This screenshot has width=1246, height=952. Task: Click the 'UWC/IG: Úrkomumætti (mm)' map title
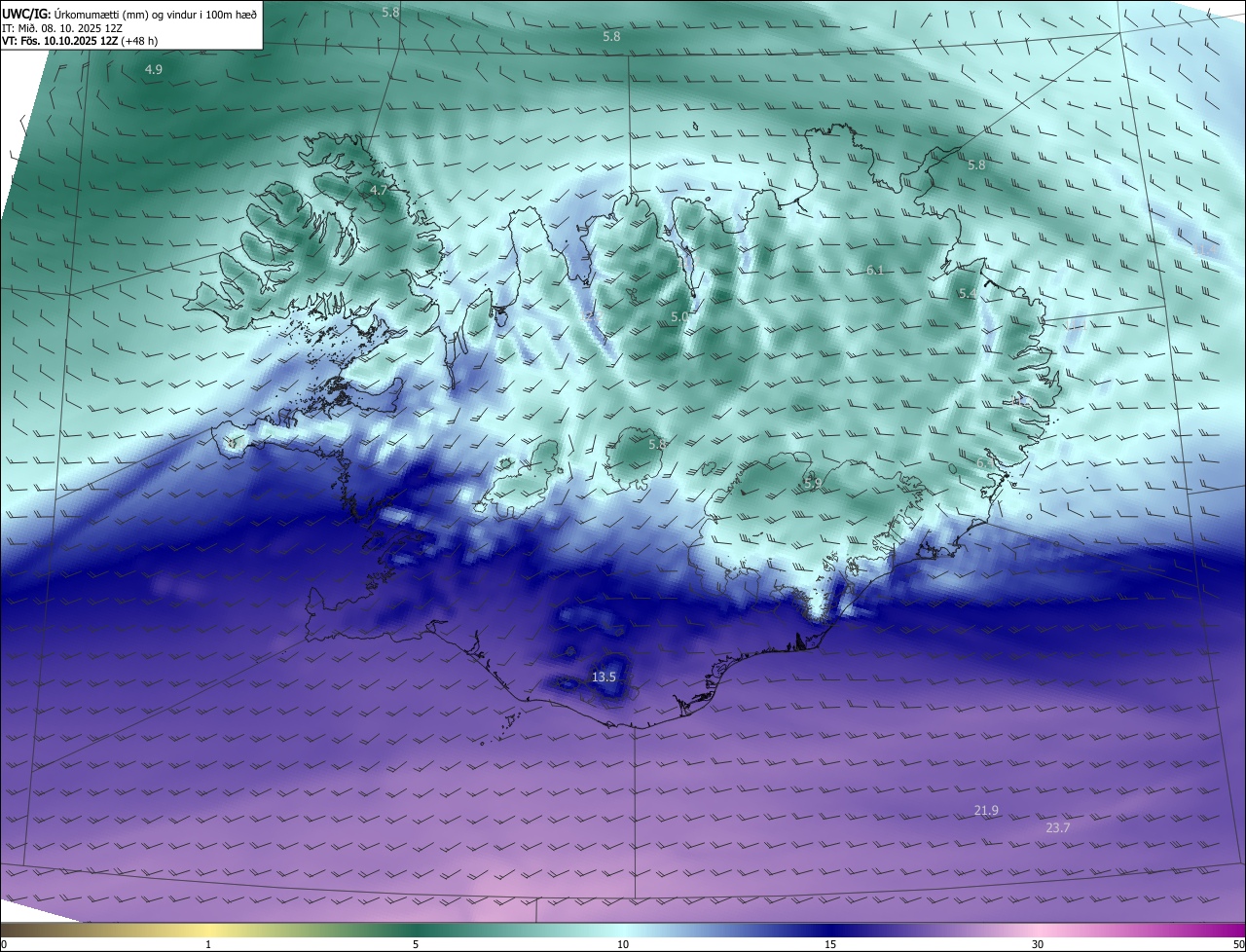[129, 14]
